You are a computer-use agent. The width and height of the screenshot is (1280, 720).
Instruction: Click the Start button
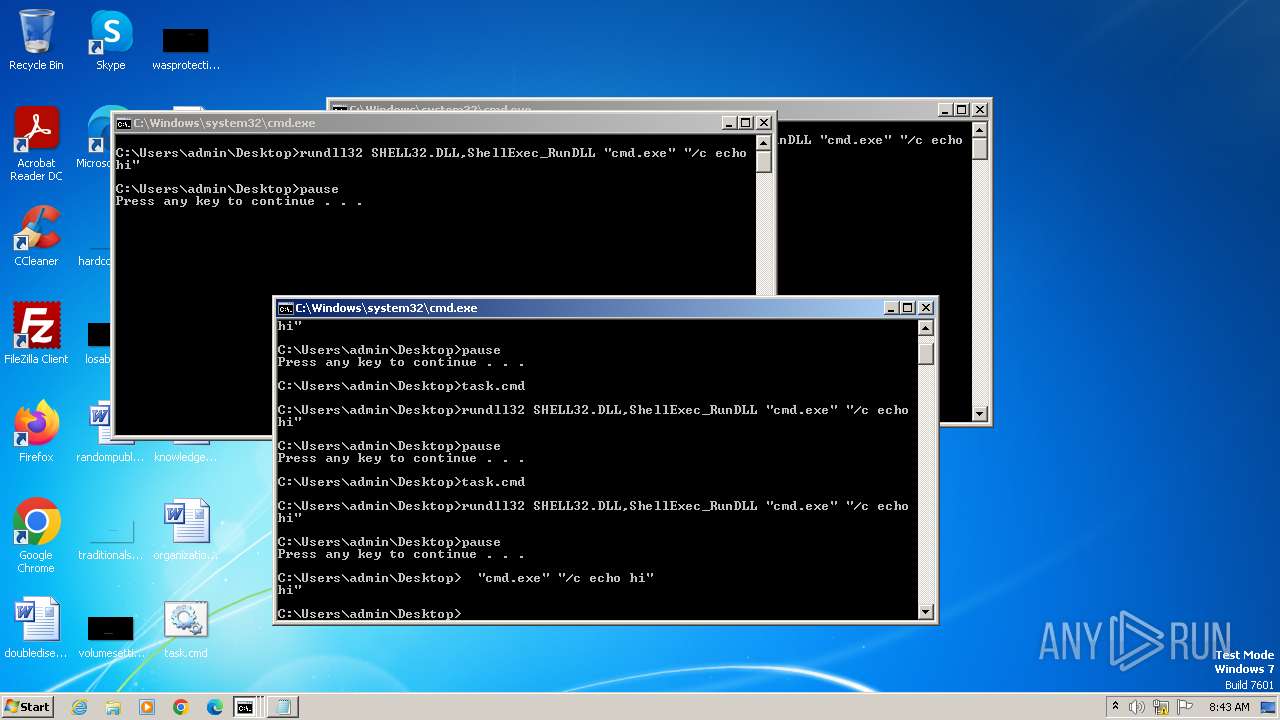pyautogui.click(x=27, y=706)
